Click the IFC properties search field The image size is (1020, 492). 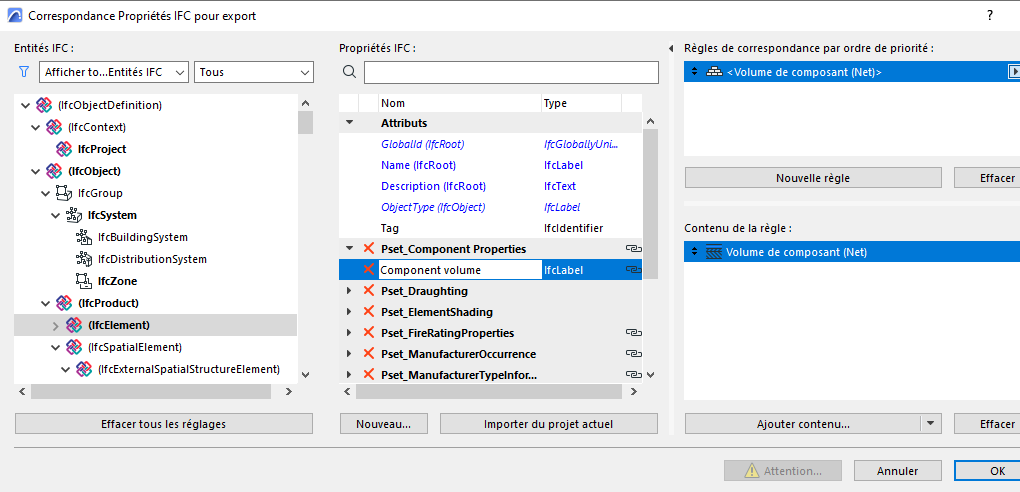pos(511,72)
